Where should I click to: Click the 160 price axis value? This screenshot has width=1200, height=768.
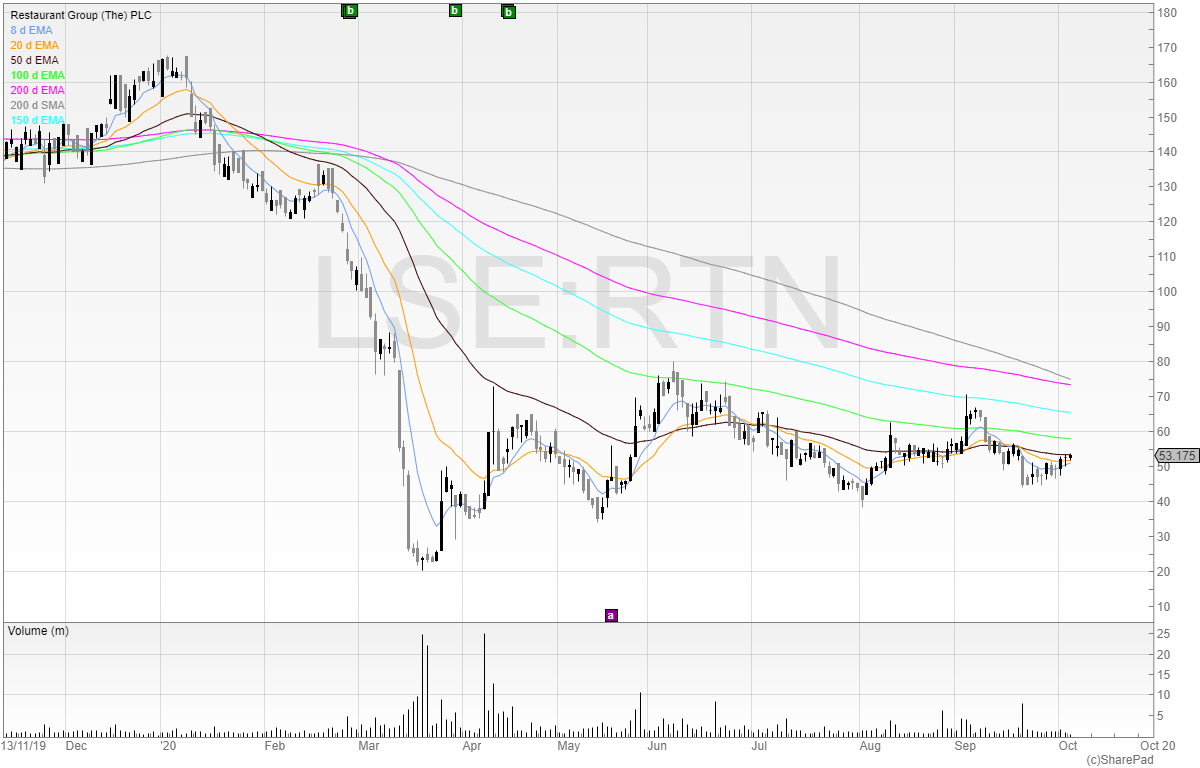pyautogui.click(x=1167, y=82)
